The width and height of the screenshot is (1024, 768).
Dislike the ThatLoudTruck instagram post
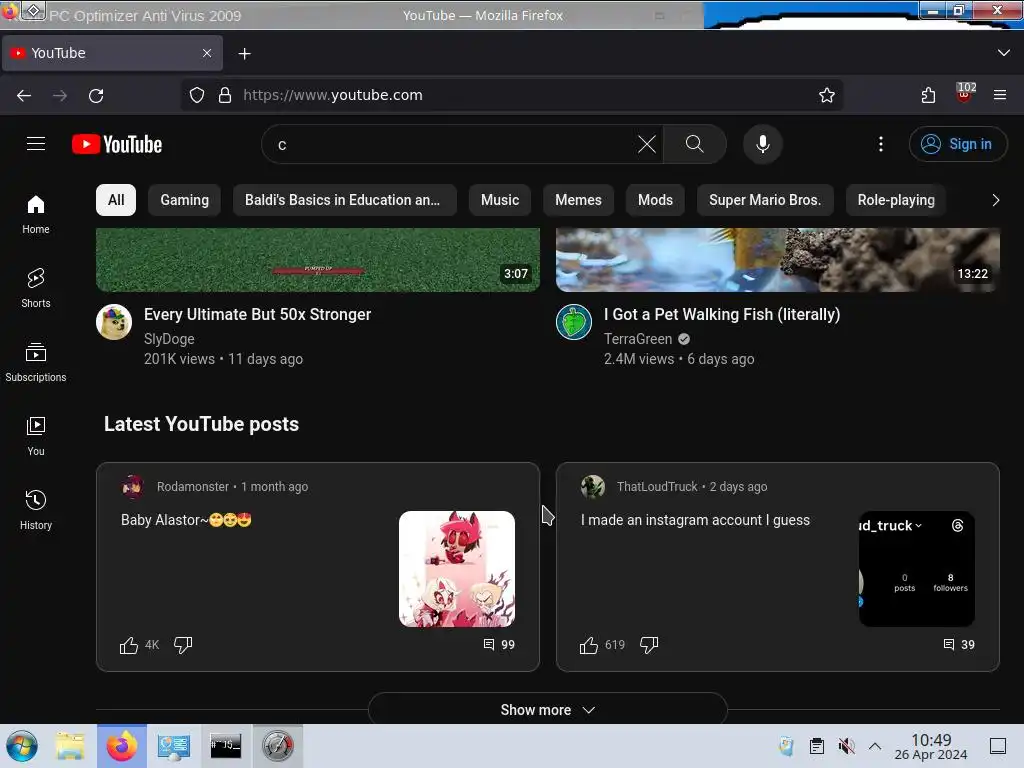pyautogui.click(x=649, y=645)
